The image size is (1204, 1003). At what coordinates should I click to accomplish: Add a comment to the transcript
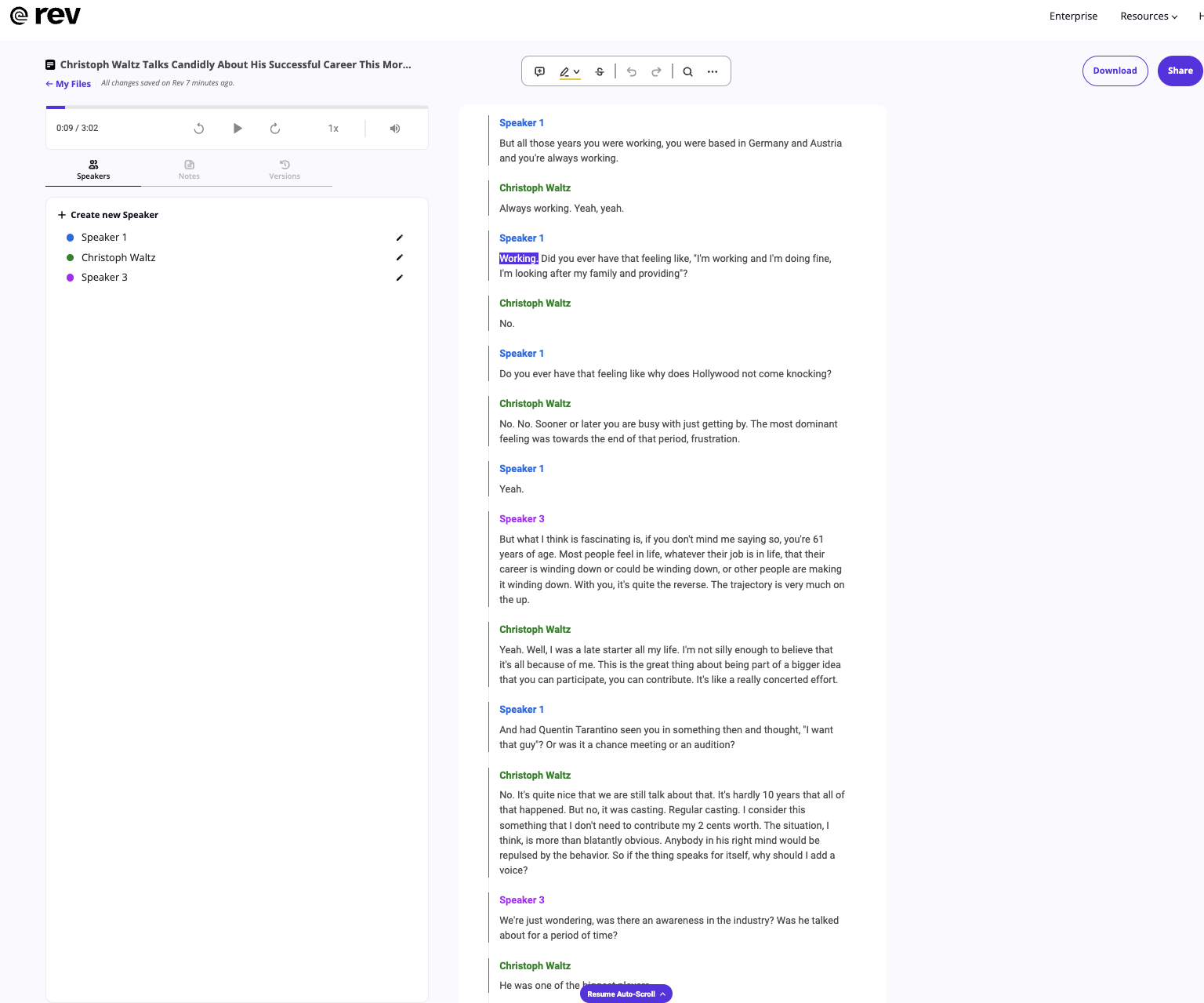(x=539, y=71)
